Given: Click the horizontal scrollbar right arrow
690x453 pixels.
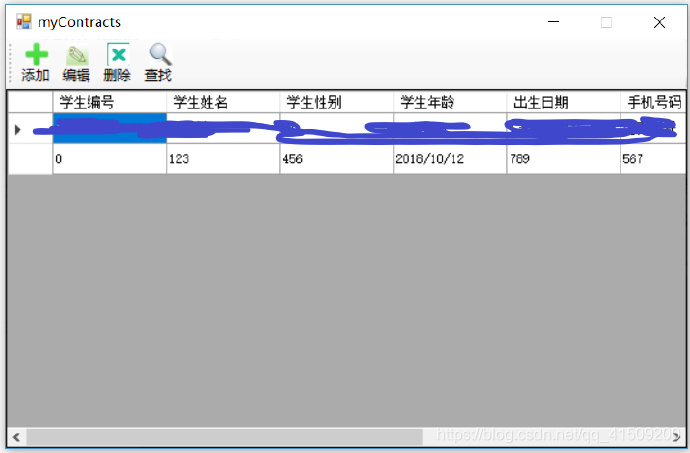Looking at the screenshot, I should pos(677,437).
